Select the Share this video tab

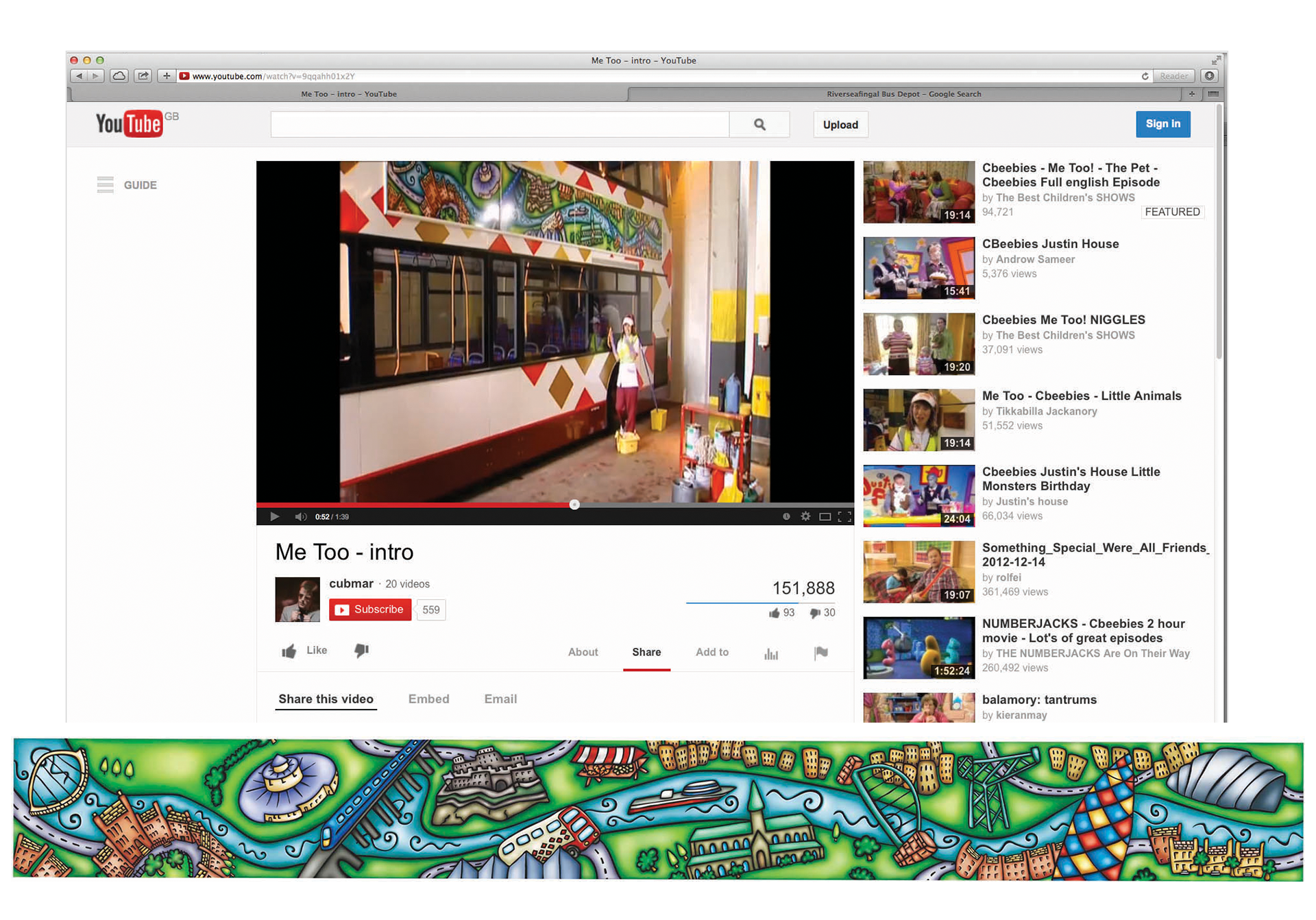point(326,699)
